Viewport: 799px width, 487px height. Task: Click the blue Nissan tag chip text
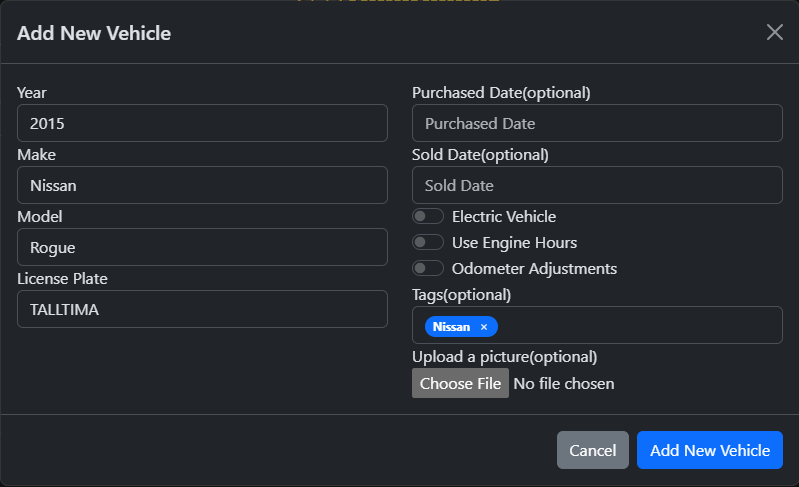[451, 327]
